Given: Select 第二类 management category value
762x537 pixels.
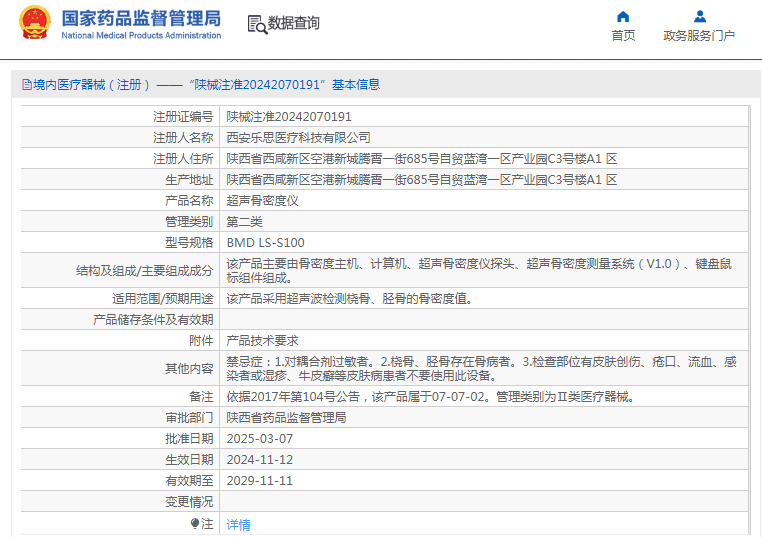Looking at the screenshot, I should coord(244,222).
